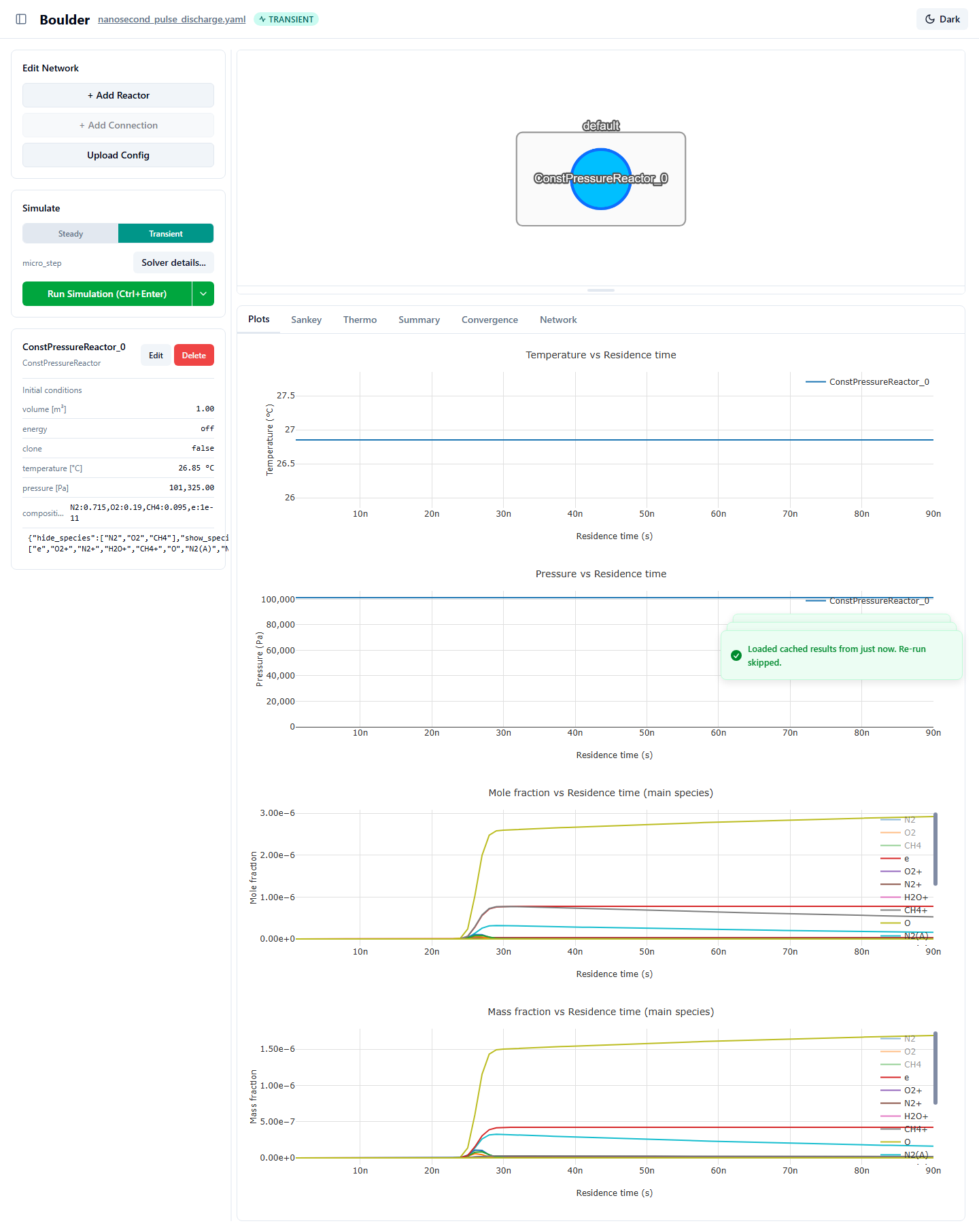
Task: Select the ConstPressureReactor_0 node circle
Action: pos(601,179)
